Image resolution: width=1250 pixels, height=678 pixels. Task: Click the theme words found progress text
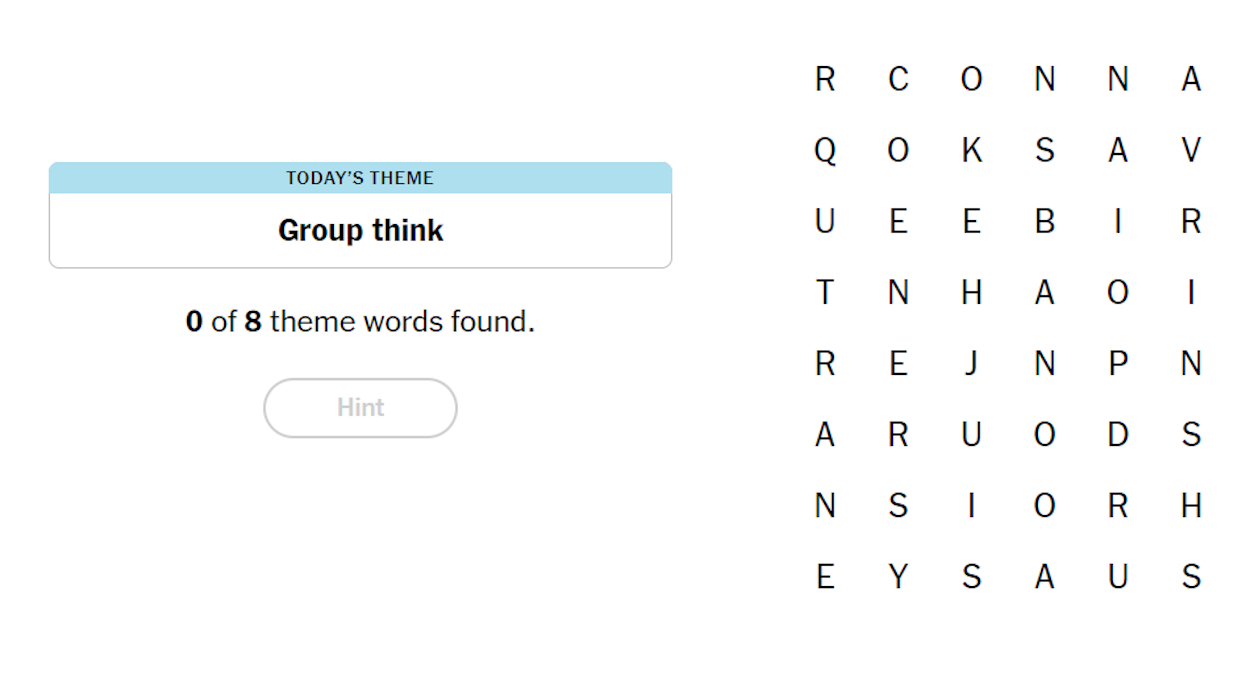(360, 321)
